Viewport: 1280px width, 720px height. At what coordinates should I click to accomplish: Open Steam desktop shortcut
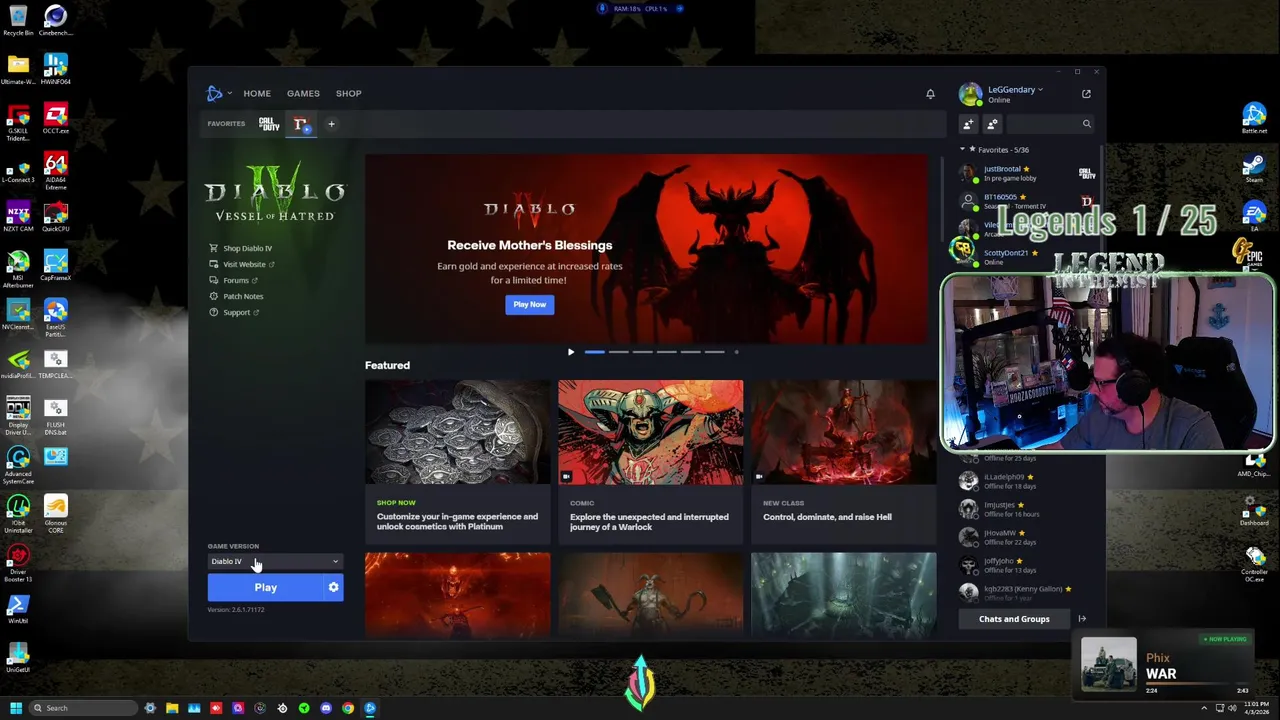pos(1254,165)
